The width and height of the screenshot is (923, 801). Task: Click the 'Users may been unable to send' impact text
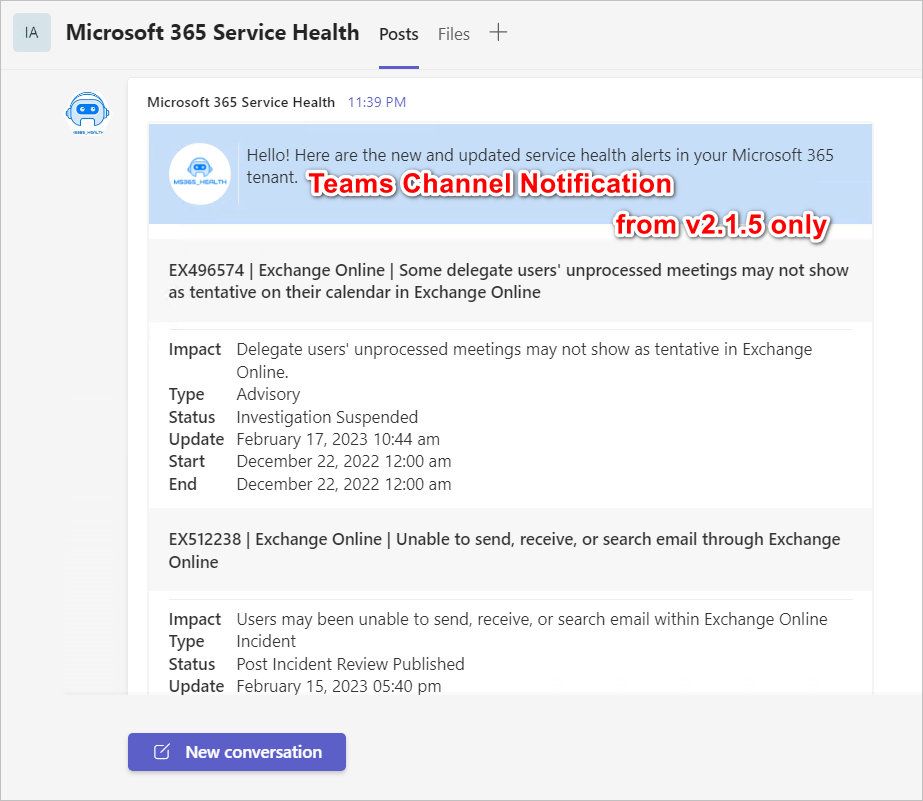coord(532,619)
